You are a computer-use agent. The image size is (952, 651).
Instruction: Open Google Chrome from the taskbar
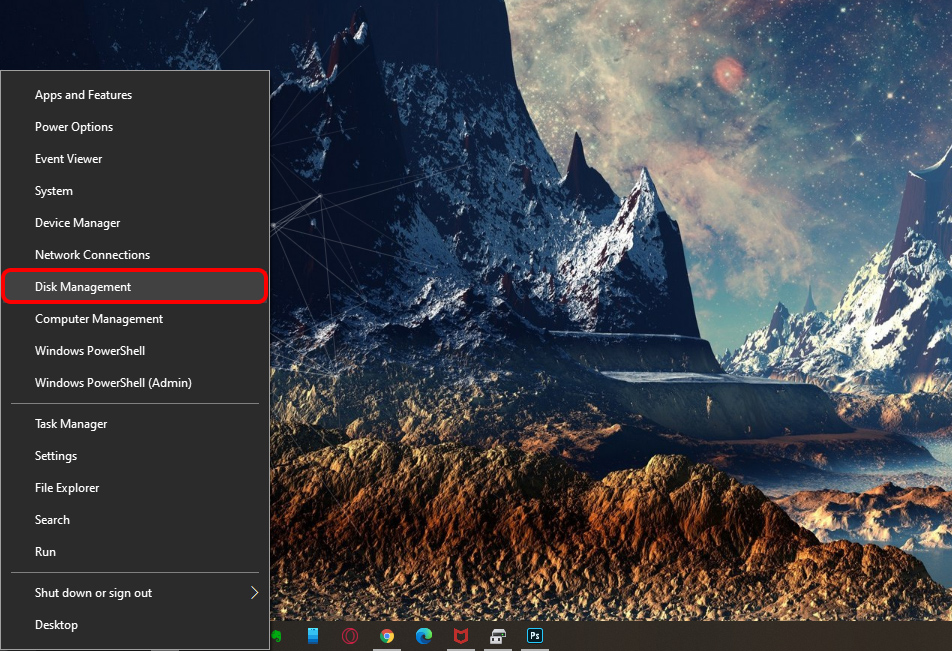tap(387, 636)
